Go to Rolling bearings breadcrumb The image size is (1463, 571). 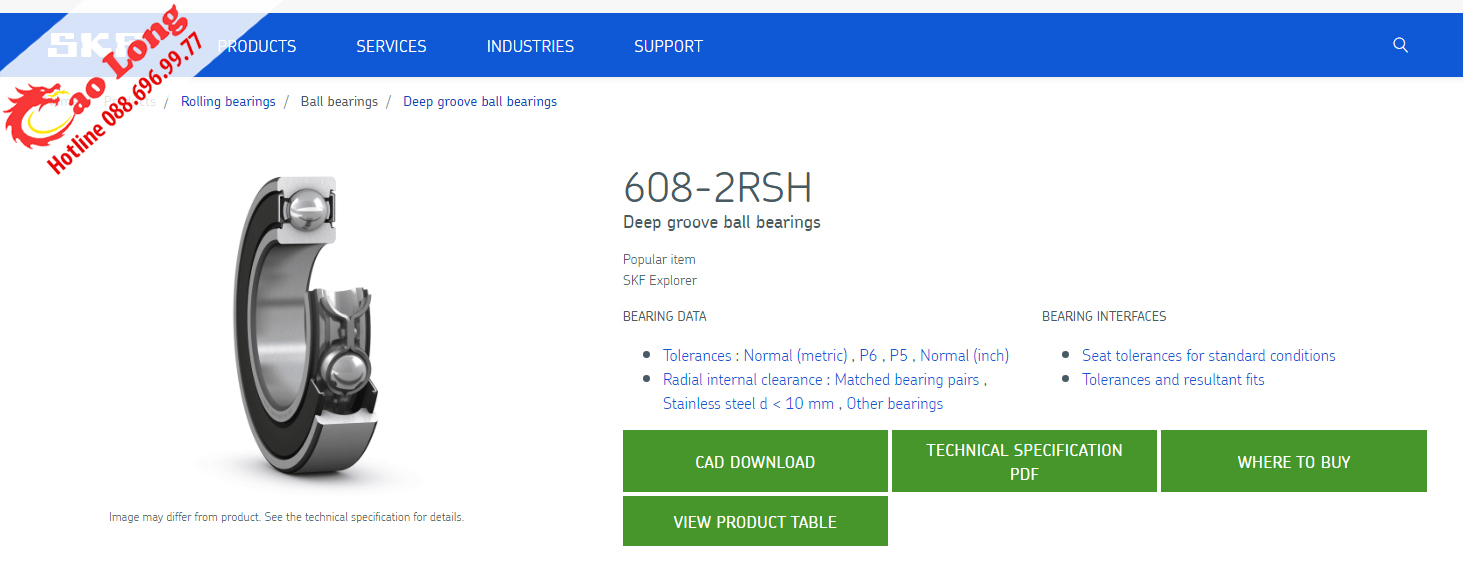[228, 101]
